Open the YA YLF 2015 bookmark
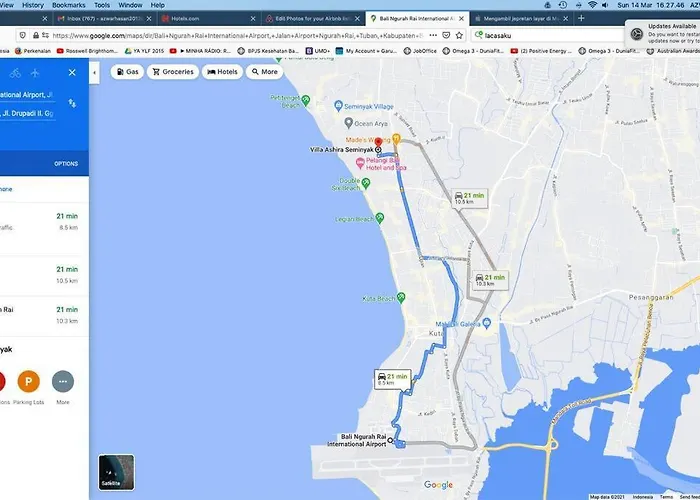This screenshot has width=700, height=500. pos(144,51)
